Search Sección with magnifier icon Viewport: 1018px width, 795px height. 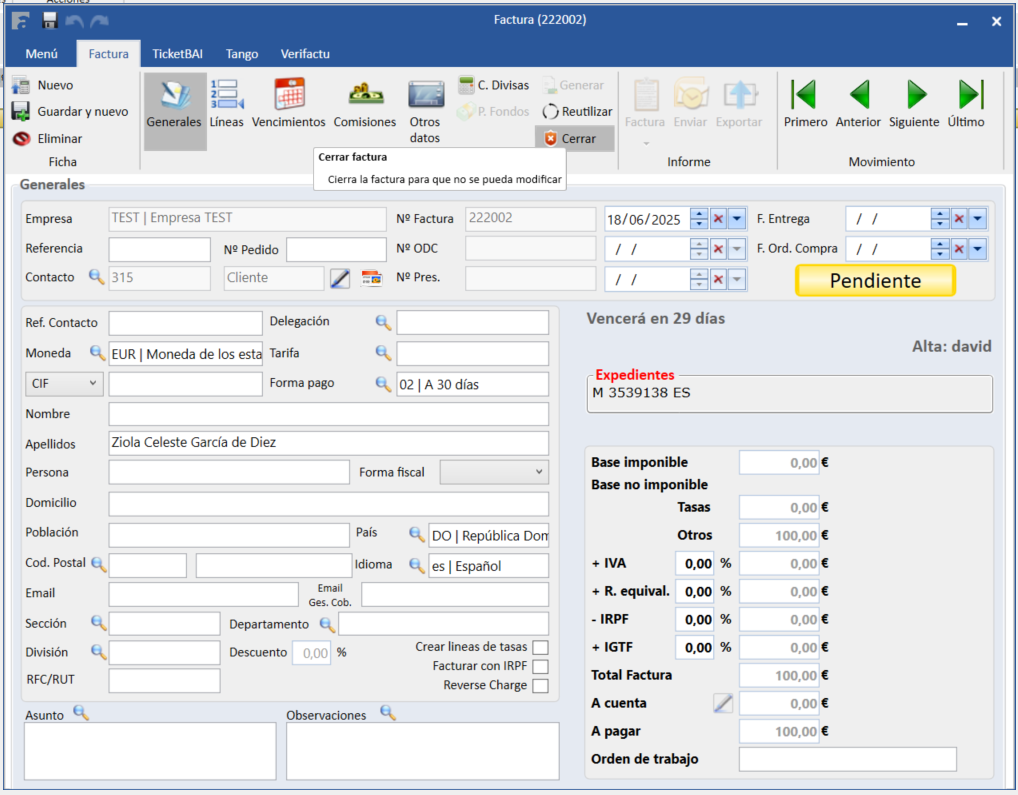(98, 623)
